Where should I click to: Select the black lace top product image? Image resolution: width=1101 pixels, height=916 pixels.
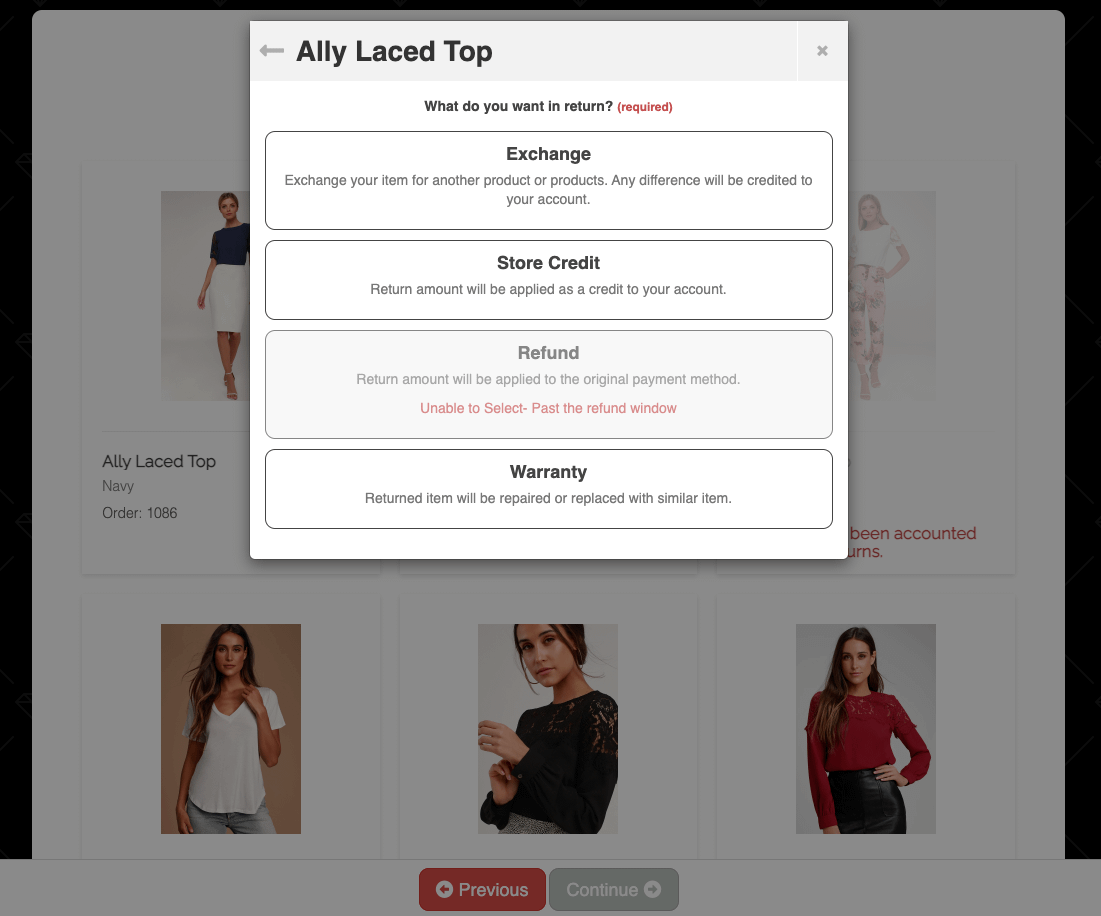pyautogui.click(x=548, y=729)
